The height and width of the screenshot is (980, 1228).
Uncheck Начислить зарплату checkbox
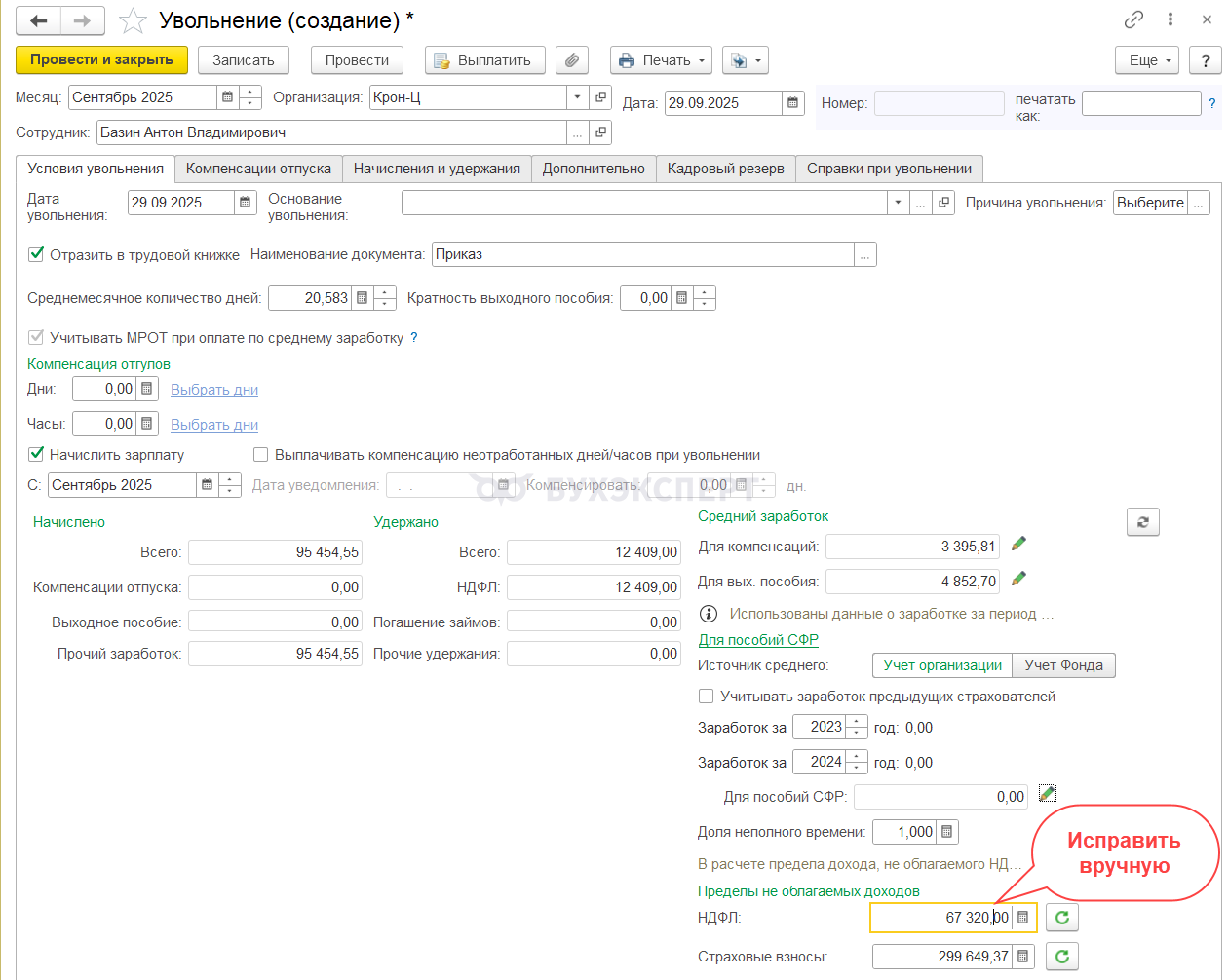coord(36,454)
